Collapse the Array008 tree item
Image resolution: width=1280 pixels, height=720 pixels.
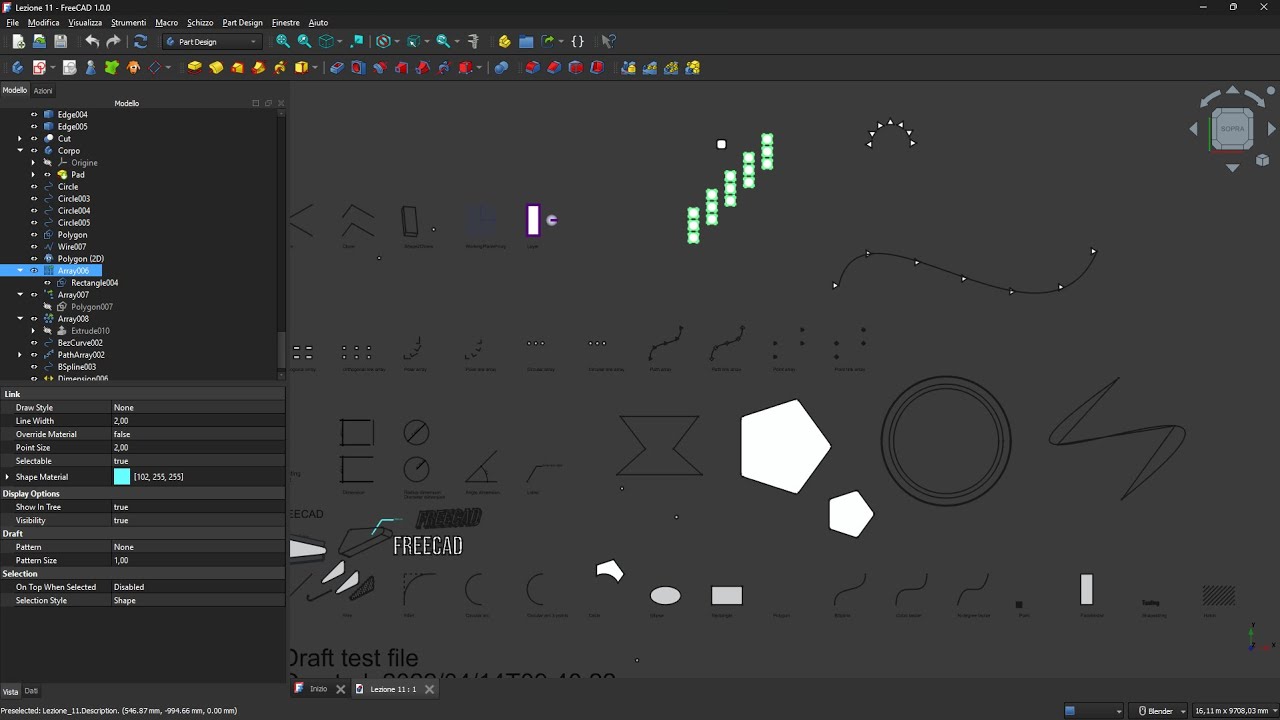(x=20, y=319)
